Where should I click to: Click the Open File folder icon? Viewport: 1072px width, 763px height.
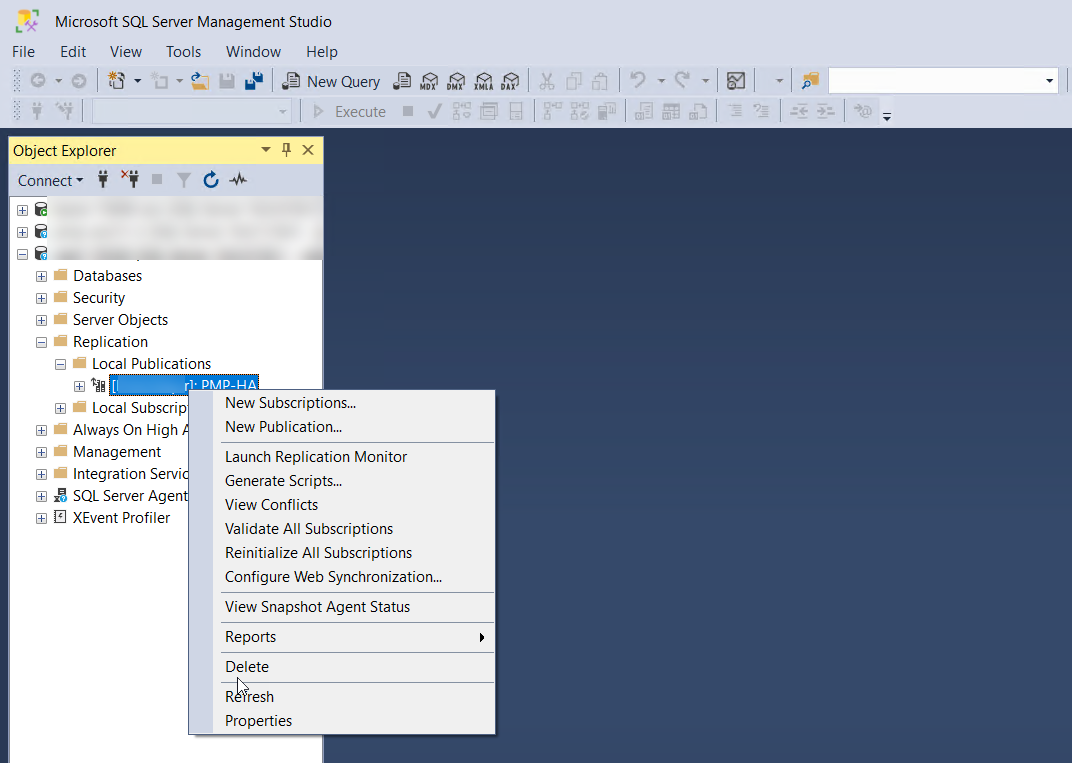(200, 81)
